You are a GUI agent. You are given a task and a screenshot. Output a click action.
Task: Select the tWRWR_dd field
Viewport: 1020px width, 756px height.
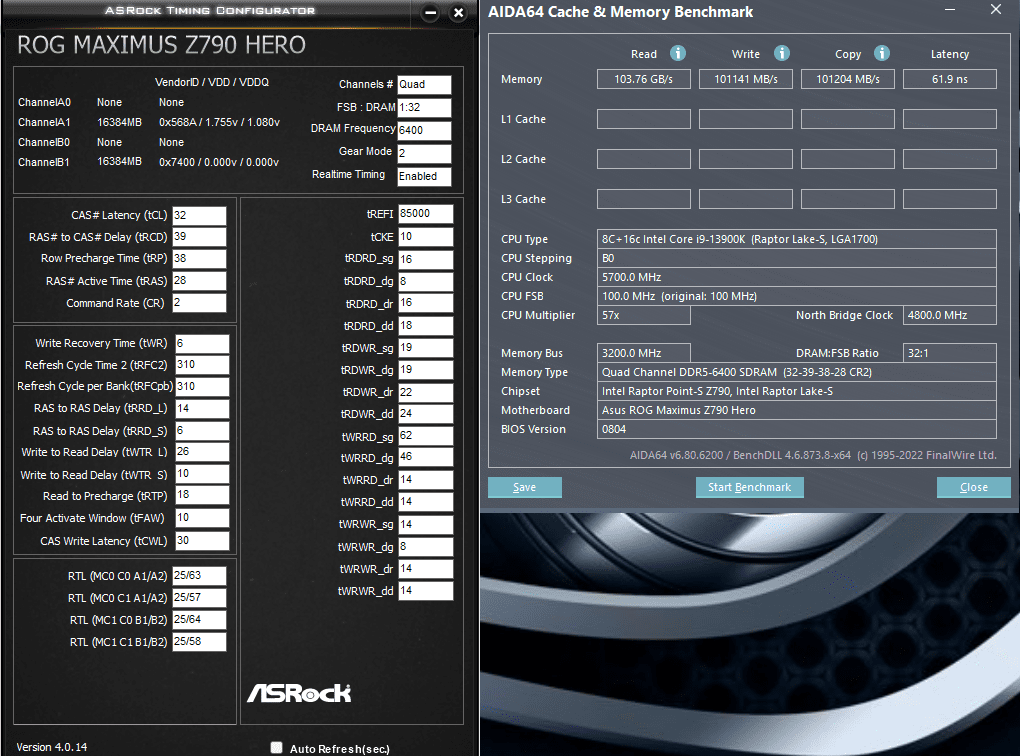click(425, 591)
